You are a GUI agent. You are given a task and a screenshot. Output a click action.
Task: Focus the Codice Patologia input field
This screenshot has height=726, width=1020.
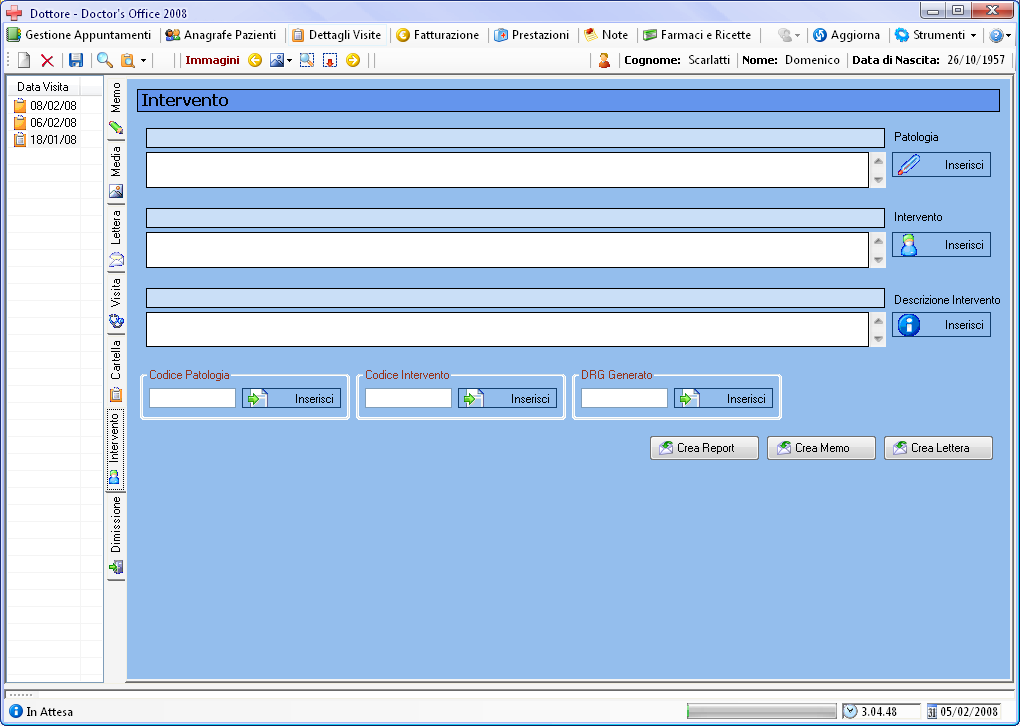[x=193, y=398]
